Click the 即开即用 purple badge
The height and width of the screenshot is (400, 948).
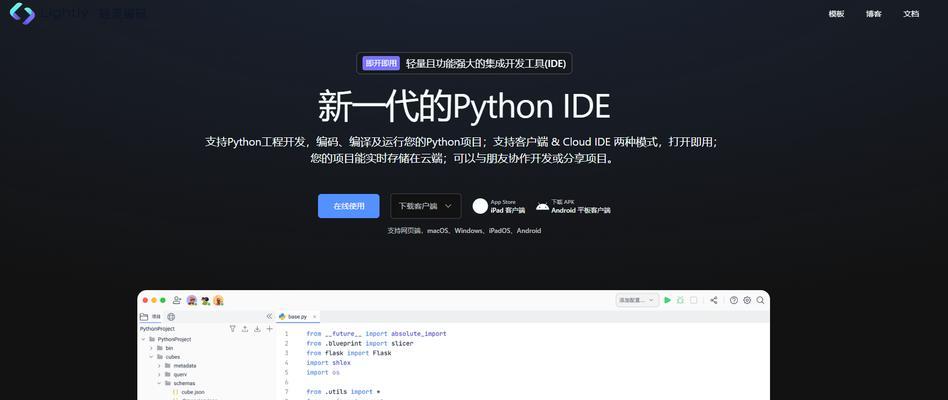tap(381, 63)
